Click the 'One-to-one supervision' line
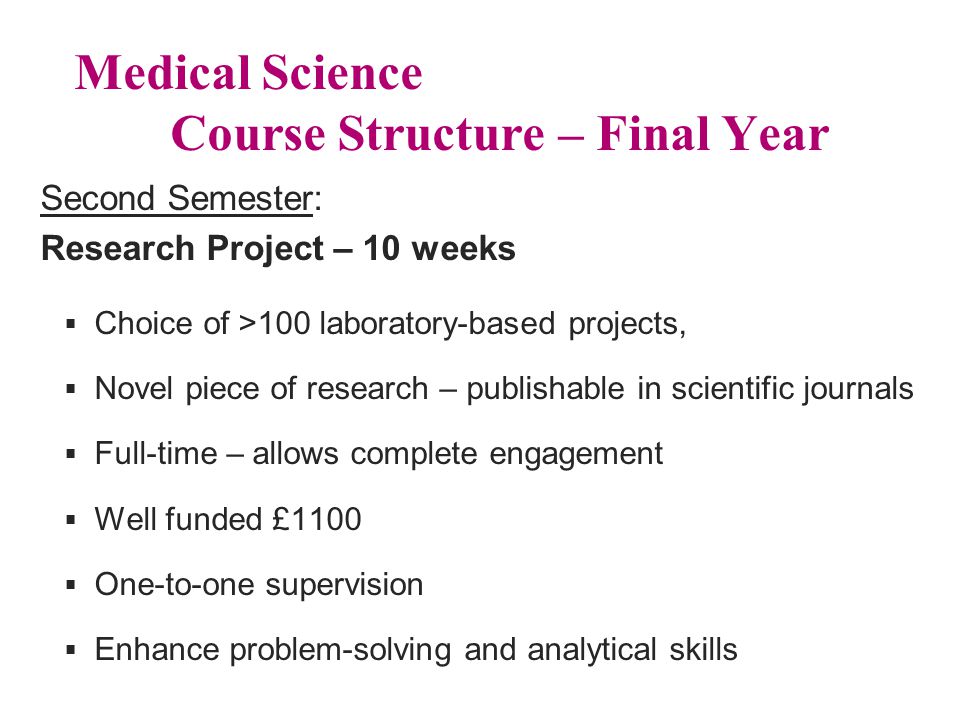Viewport: 960px width, 720px height. 259,585
